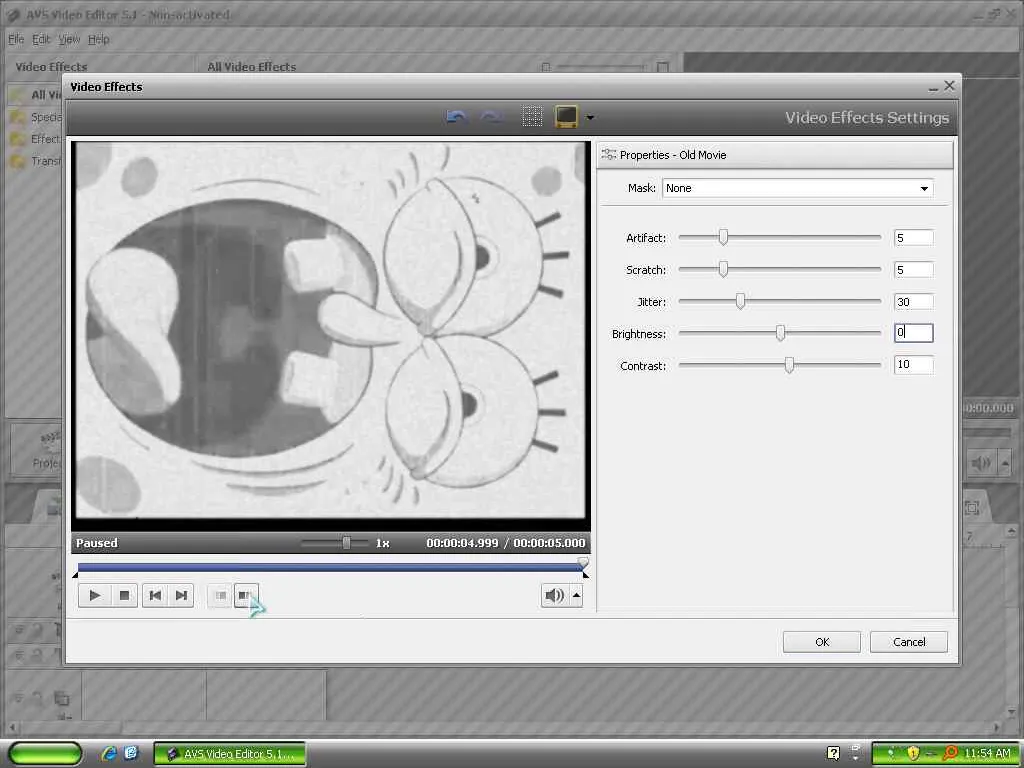Click the playback speed slider handle

[346, 543]
